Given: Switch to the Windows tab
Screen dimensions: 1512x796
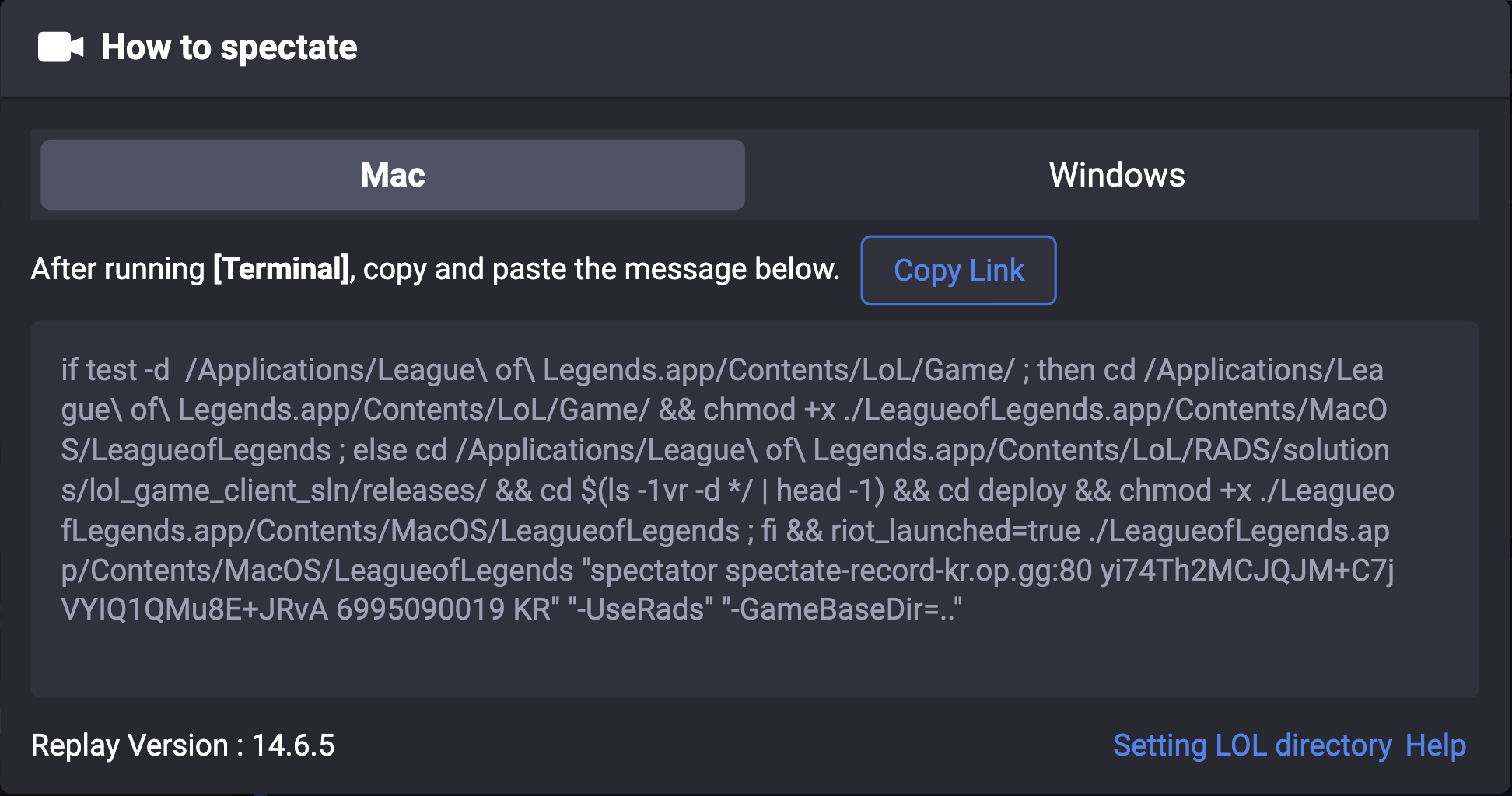Looking at the screenshot, I should tap(1116, 175).
